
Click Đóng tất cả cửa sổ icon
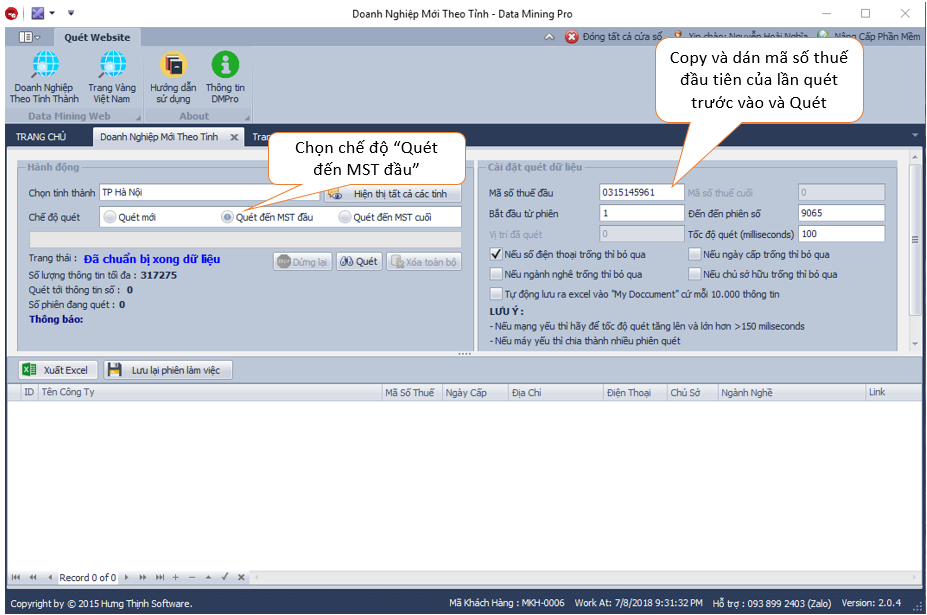click(x=572, y=37)
